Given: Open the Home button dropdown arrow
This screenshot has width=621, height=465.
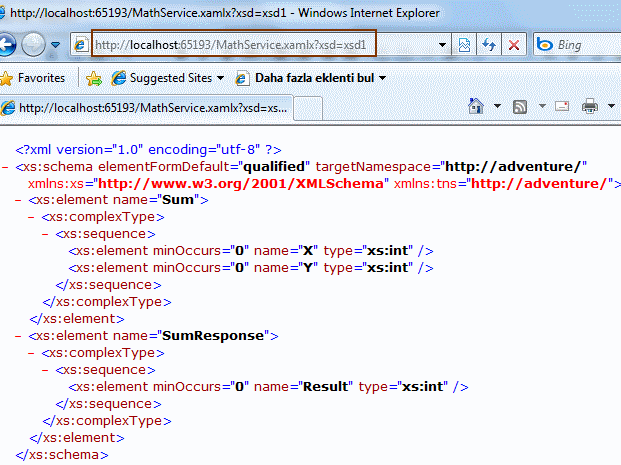Looking at the screenshot, I should coord(497,106).
